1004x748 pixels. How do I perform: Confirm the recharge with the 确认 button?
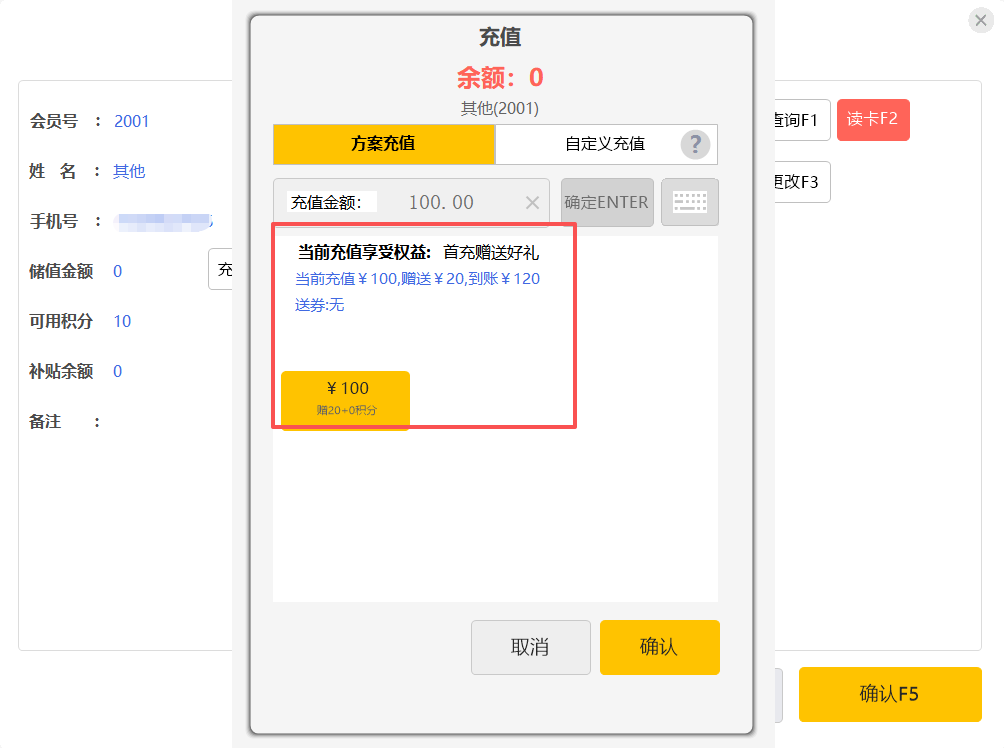tap(659, 647)
